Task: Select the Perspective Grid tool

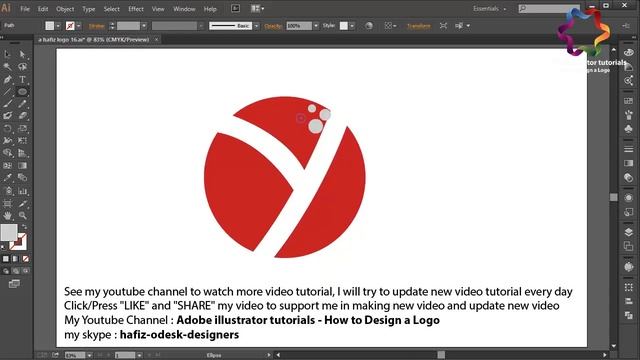Action: coord(22,153)
